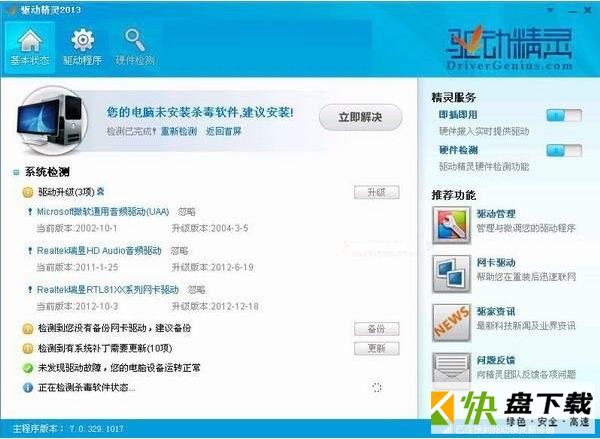This screenshot has width=600, height=439.
Task: Ignore the Microsoft UAA audio driver update
Action: coord(186,212)
